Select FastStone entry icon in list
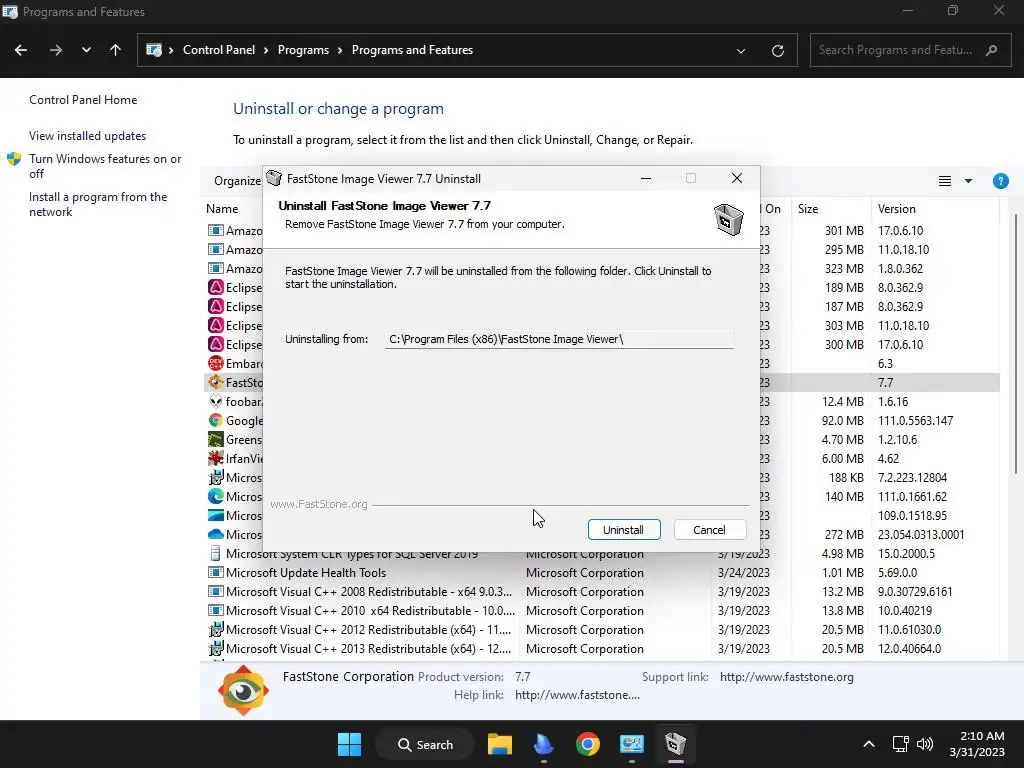The height and width of the screenshot is (768, 1024). [216, 383]
